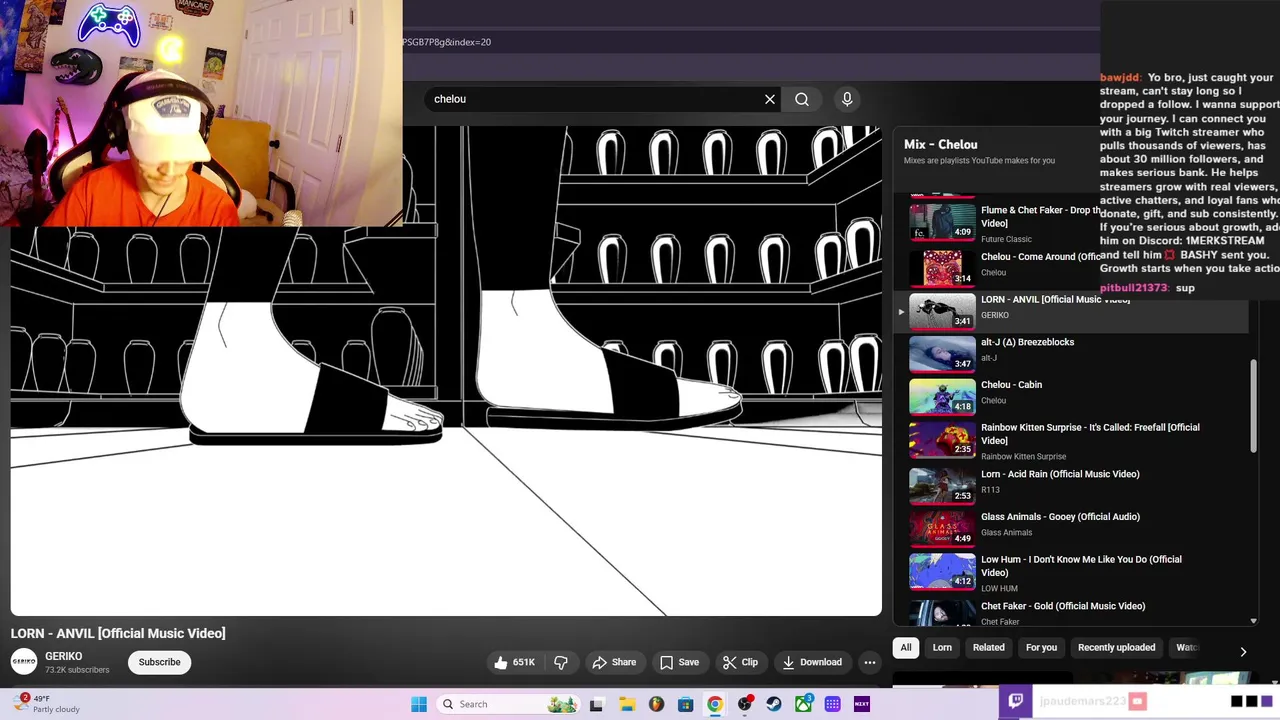
Task: Open the GERIKO channel name link
Action: click(63, 656)
